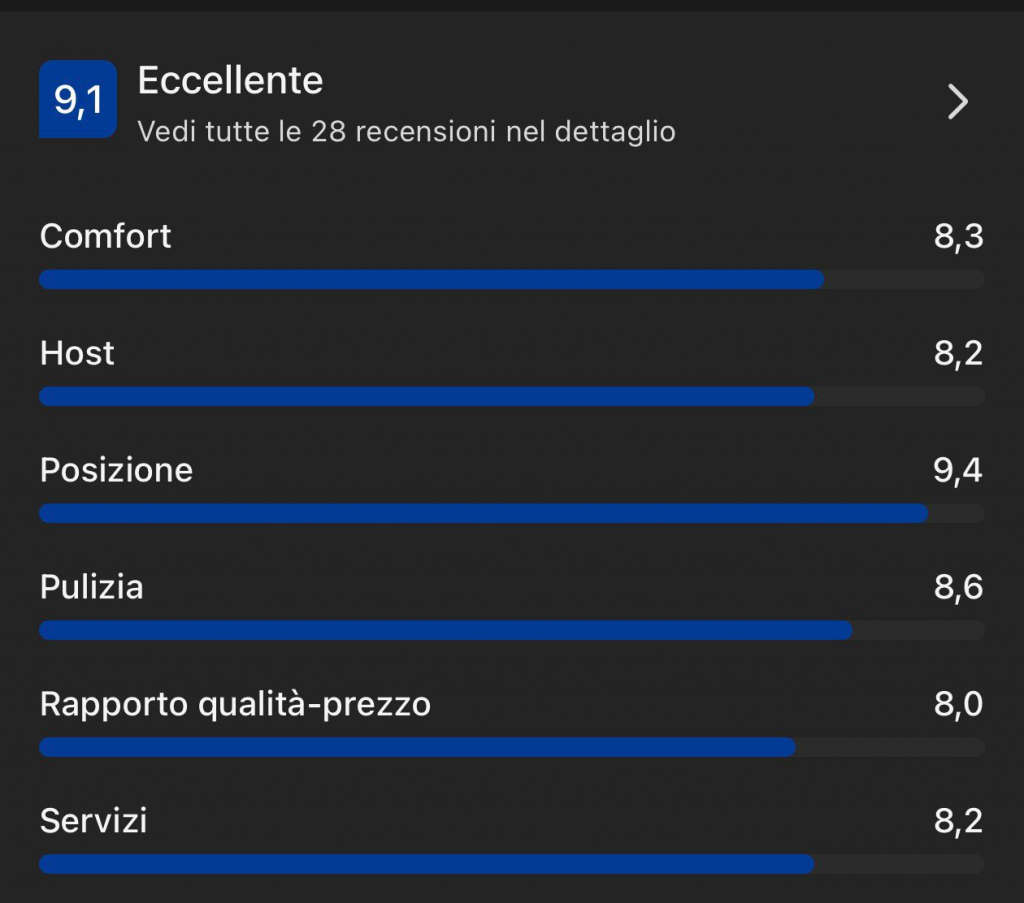The width and height of the screenshot is (1024, 903).
Task: Select the 8,0 qualità-prezzo score value
Action: (958, 705)
